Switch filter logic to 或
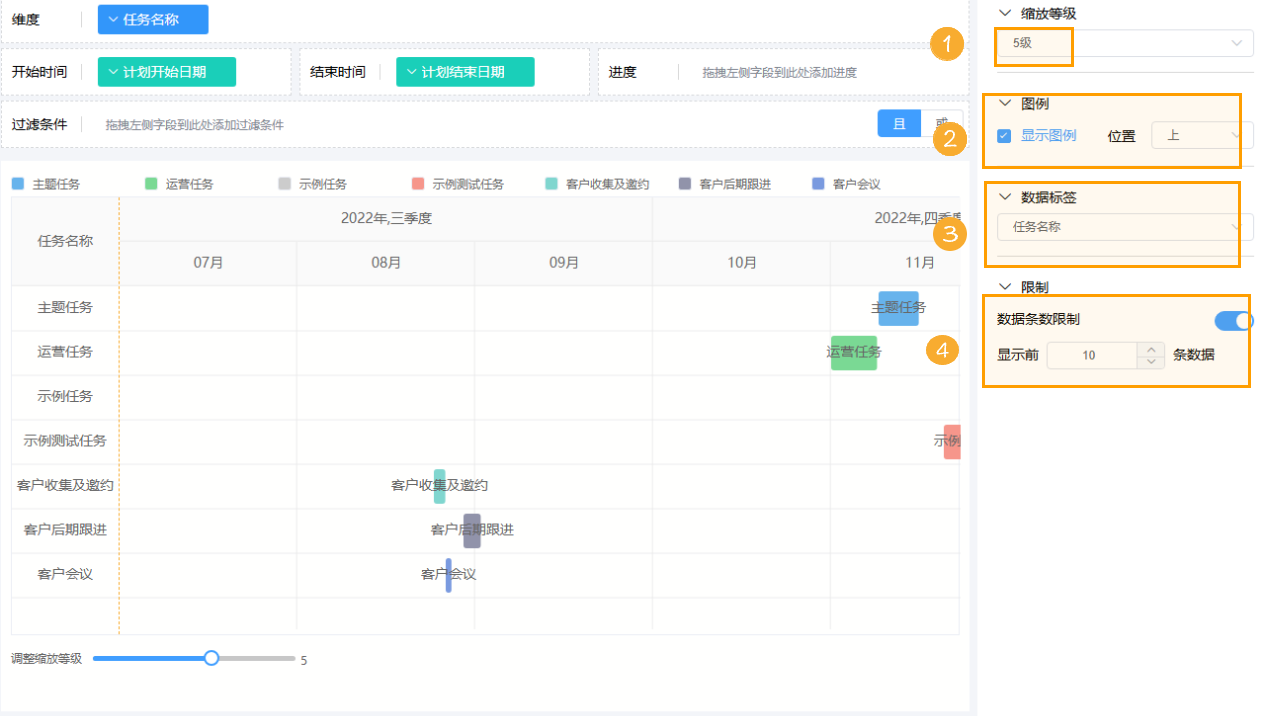The image size is (1266, 716). point(941,122)
